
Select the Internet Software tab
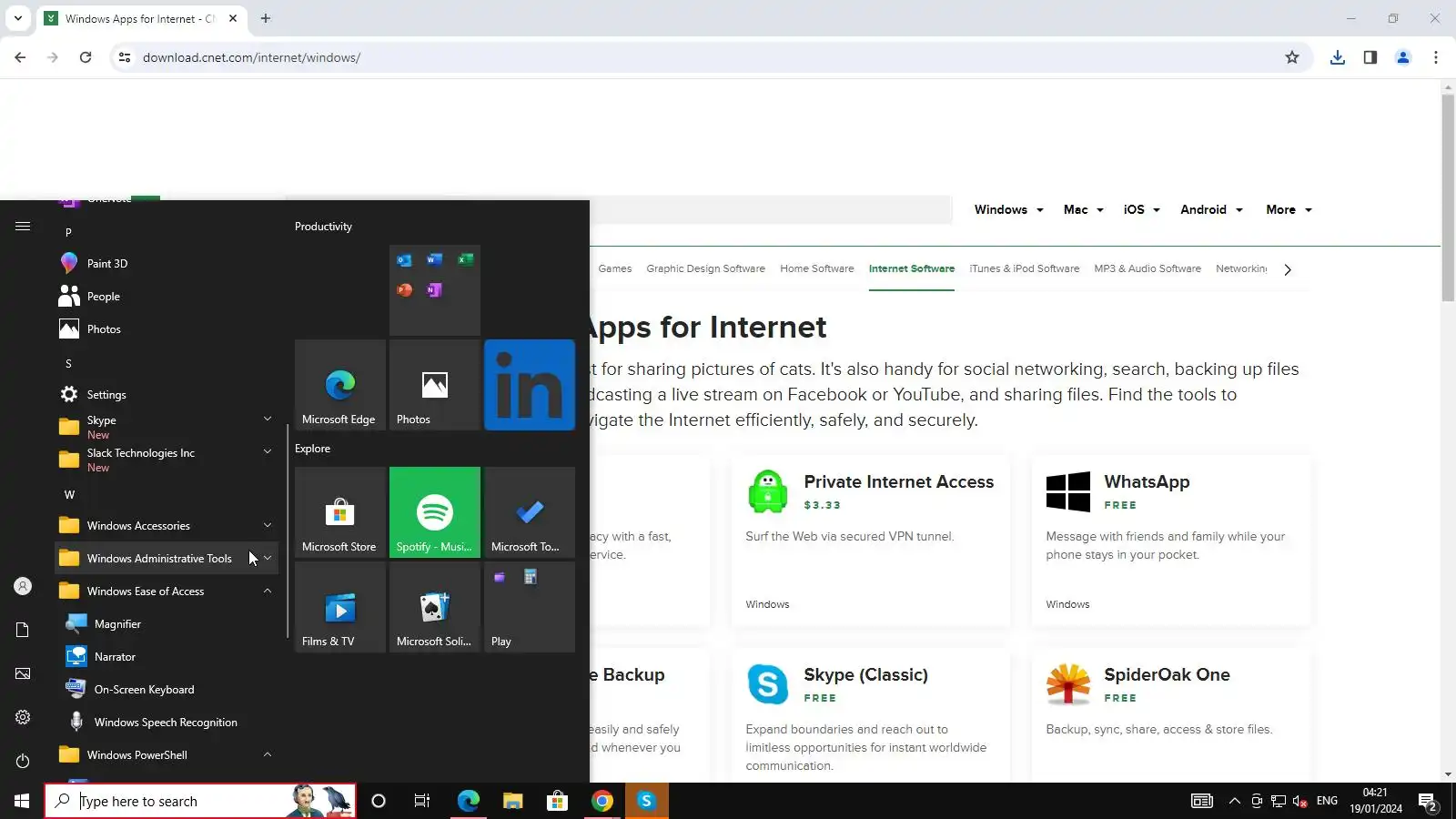click(912, 269)
